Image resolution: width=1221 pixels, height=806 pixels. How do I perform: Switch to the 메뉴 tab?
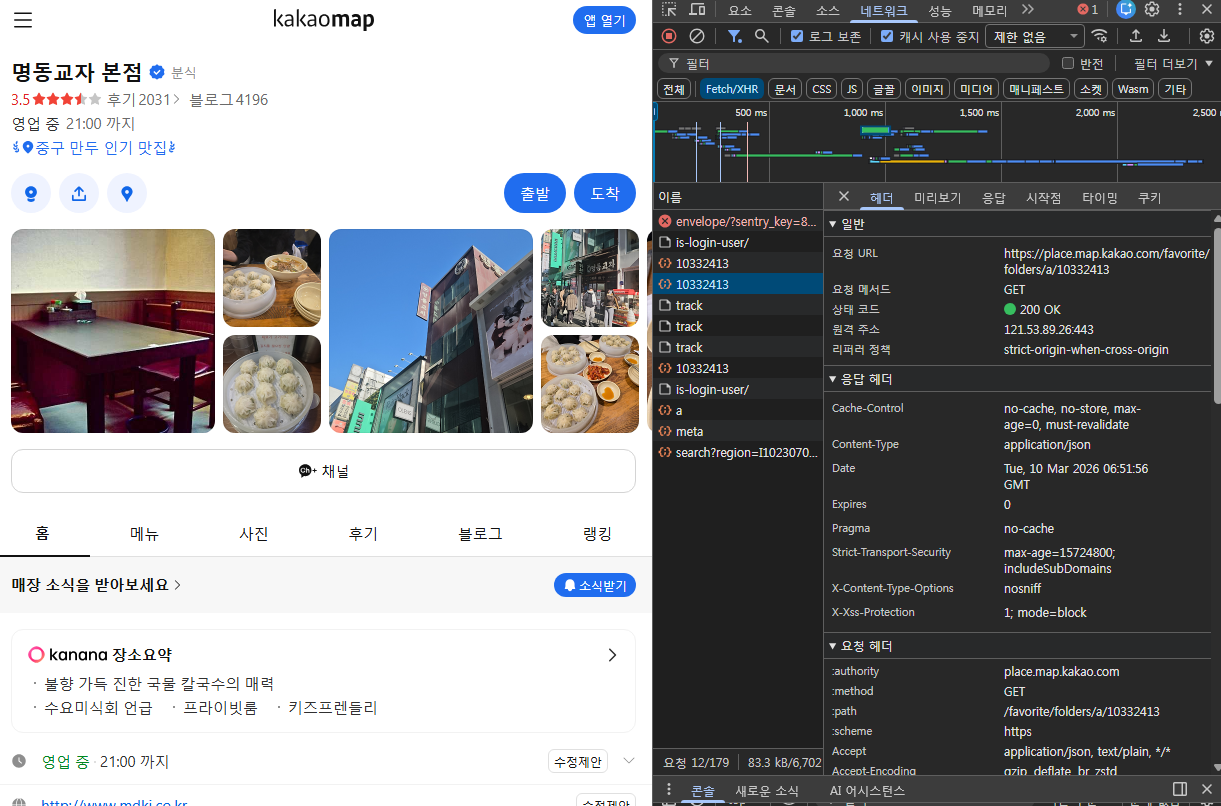144,534
